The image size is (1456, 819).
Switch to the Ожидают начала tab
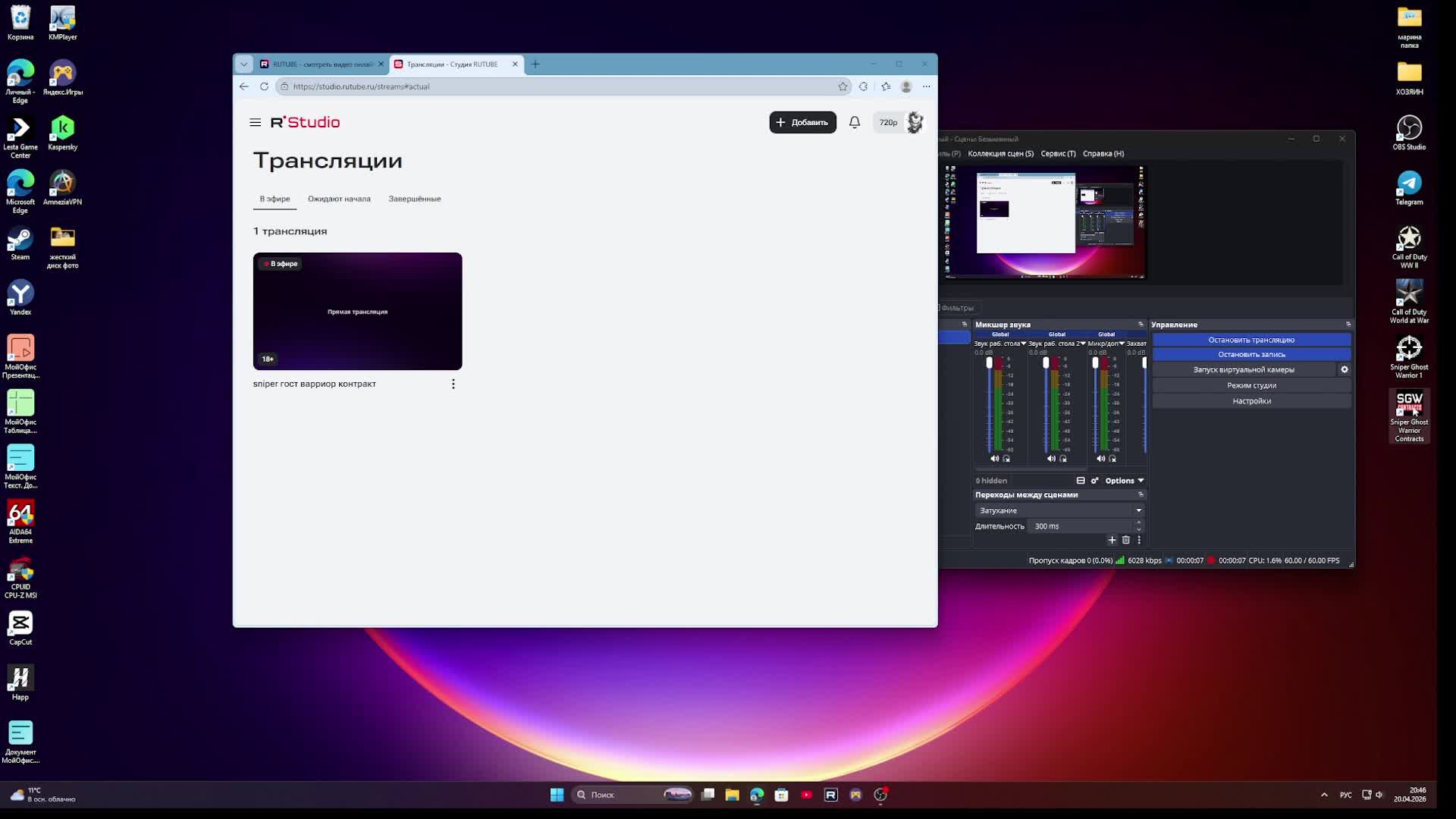[339, 199]
